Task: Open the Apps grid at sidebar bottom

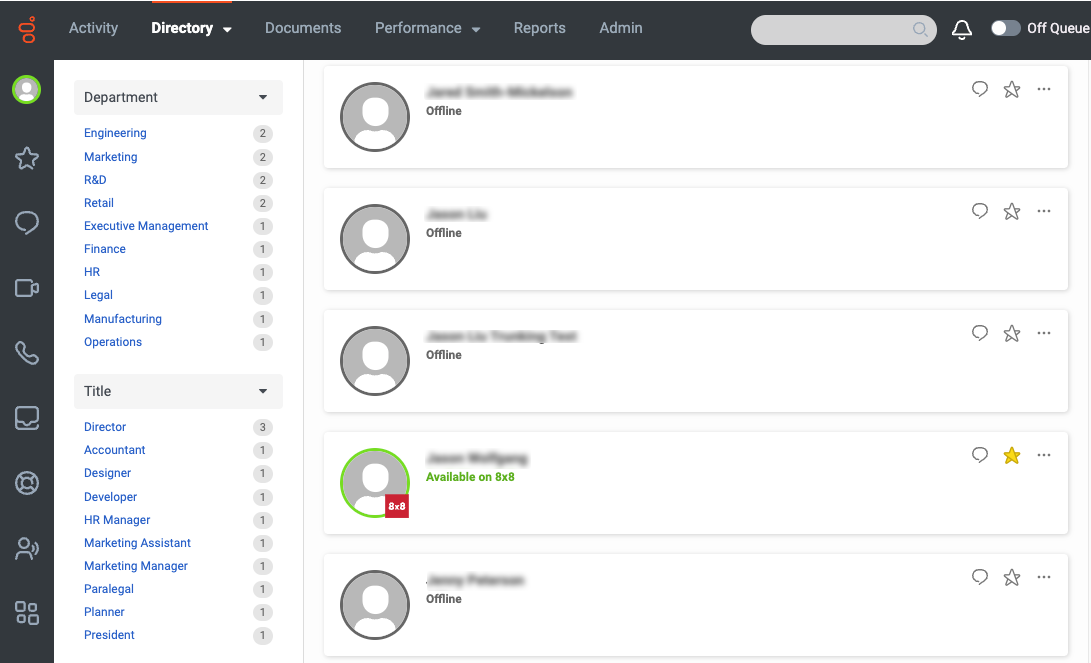Action: (x=26, y=613)
